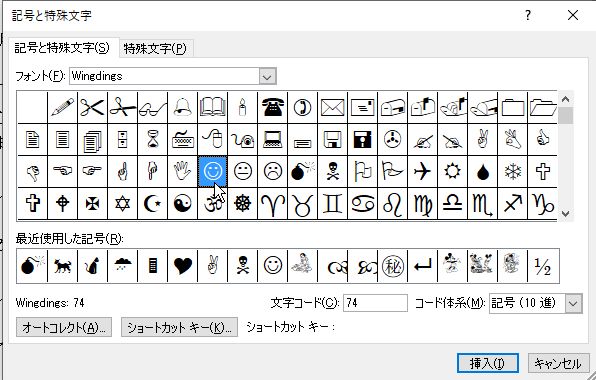The width and height of the screenshot is (596, 380).
Task: Switch to the 特殊文字(P) tab
Action: coord(155,49)
